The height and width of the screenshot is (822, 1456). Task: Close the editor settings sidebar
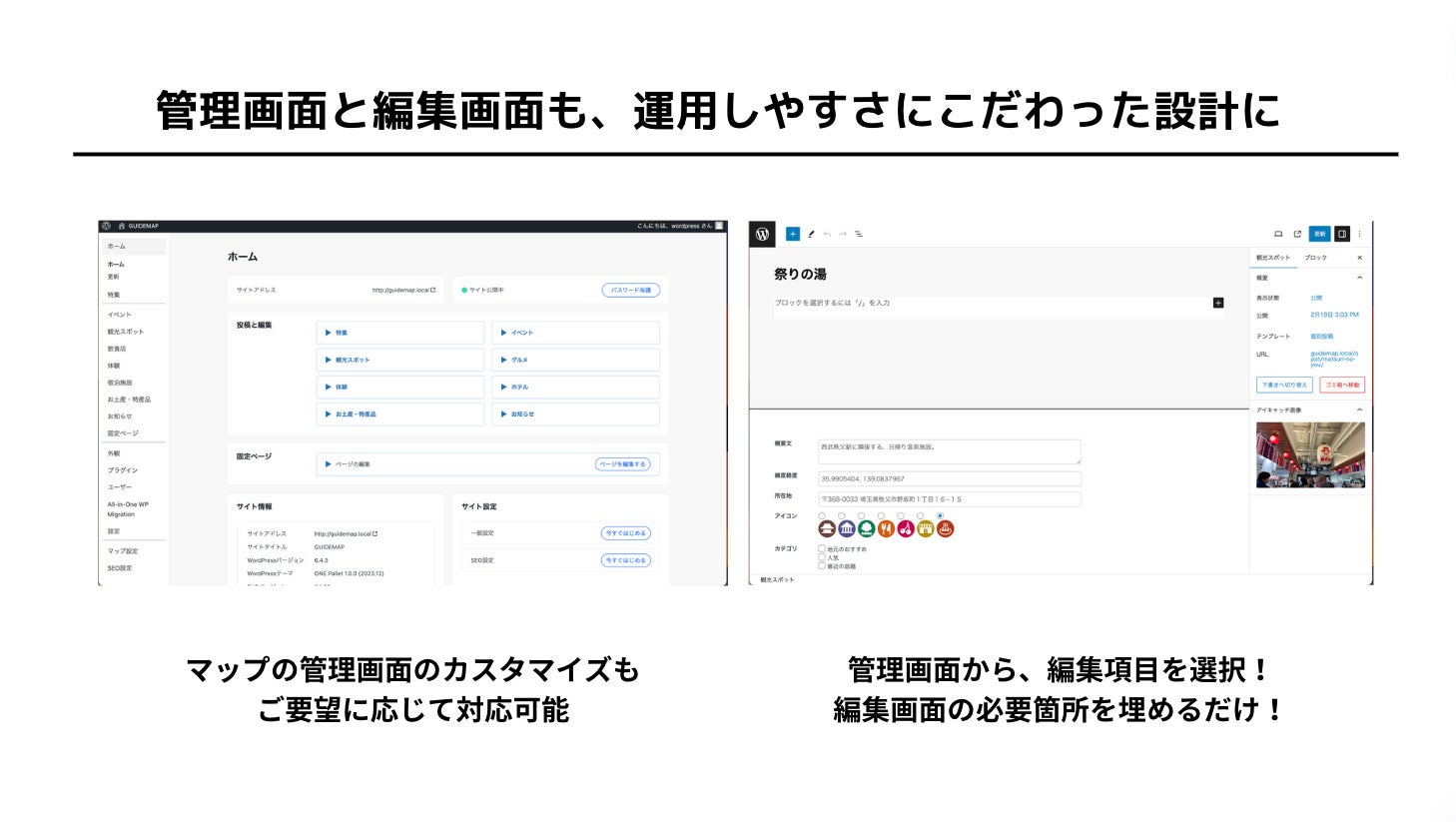1359,258
